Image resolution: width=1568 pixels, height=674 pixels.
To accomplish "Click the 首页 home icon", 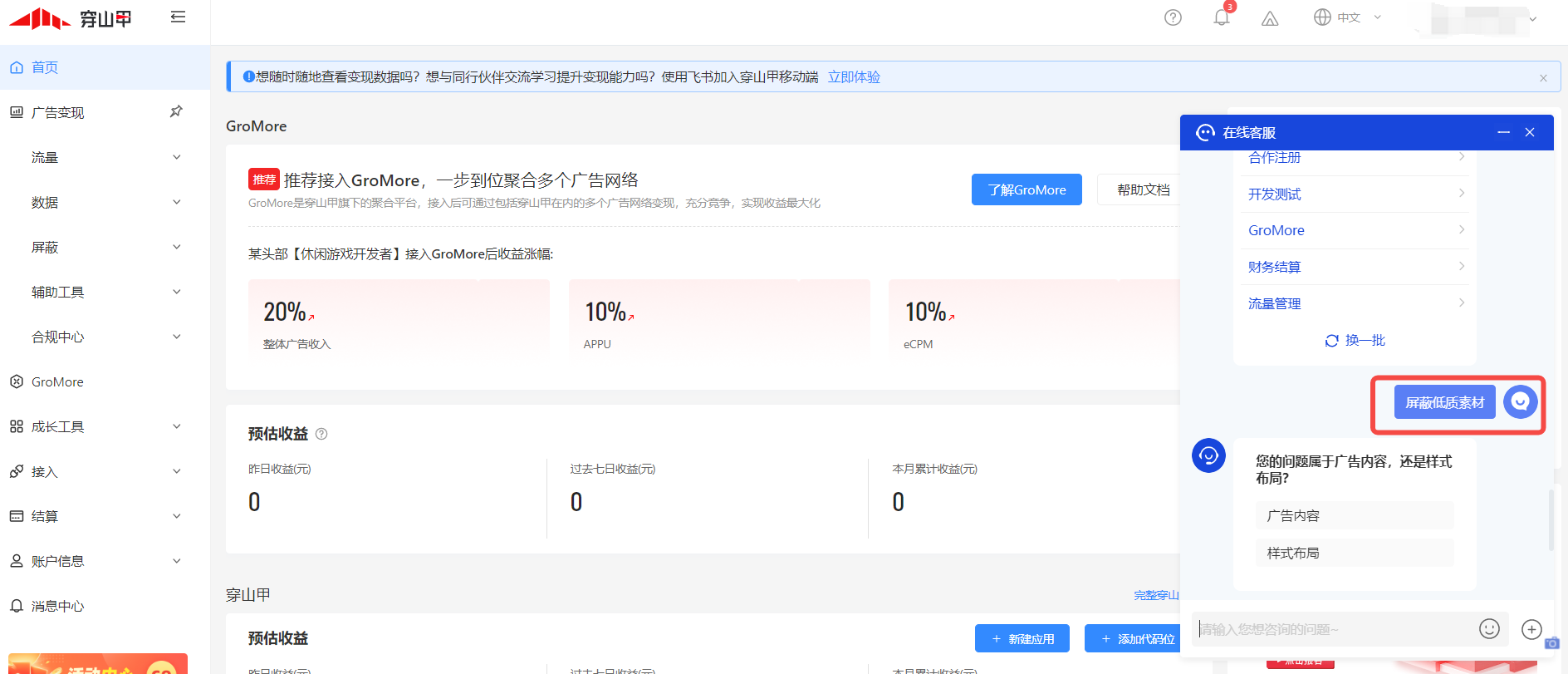I will (x=17, y=67).
